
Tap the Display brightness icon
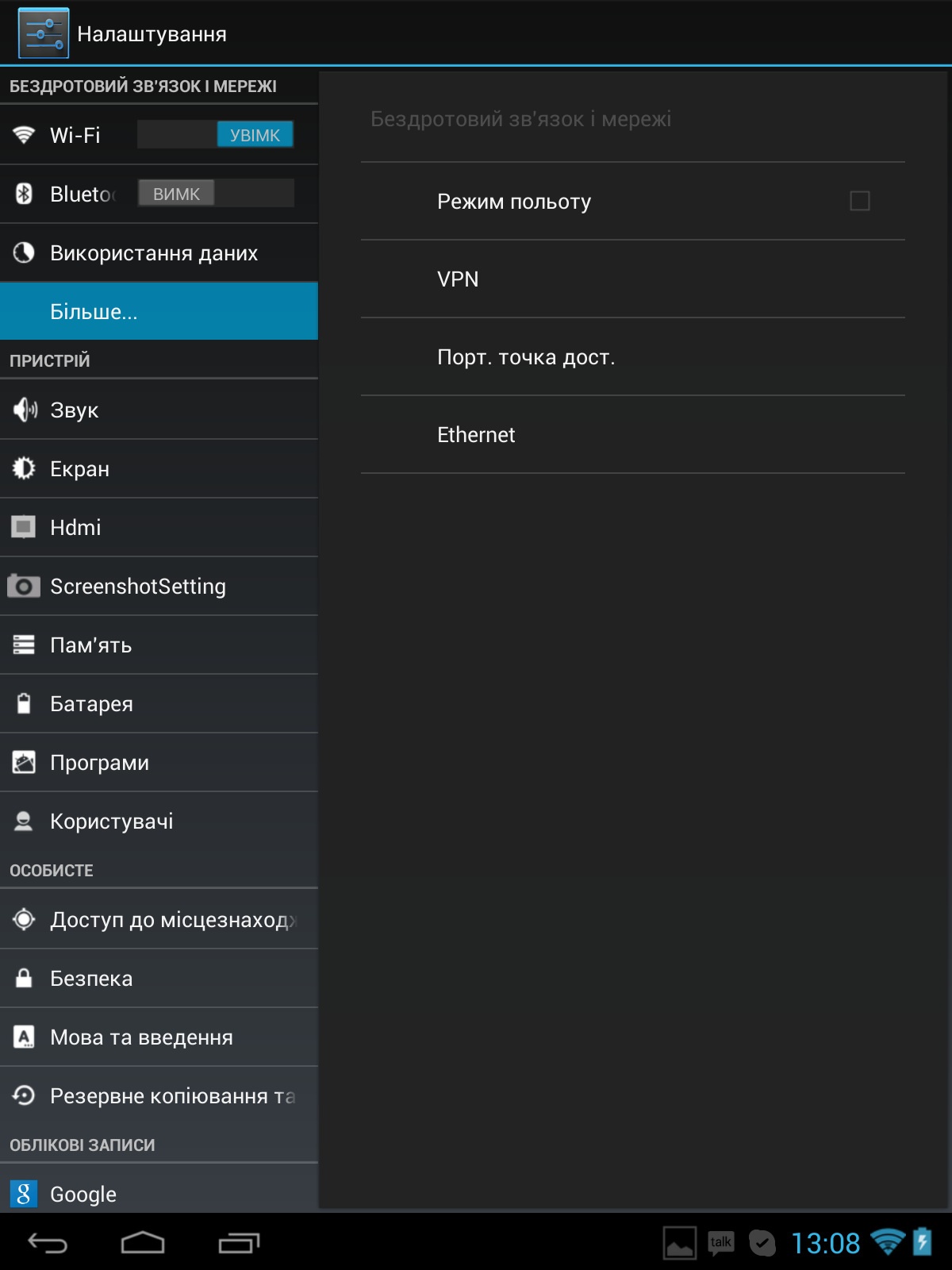tap(24, 468)
